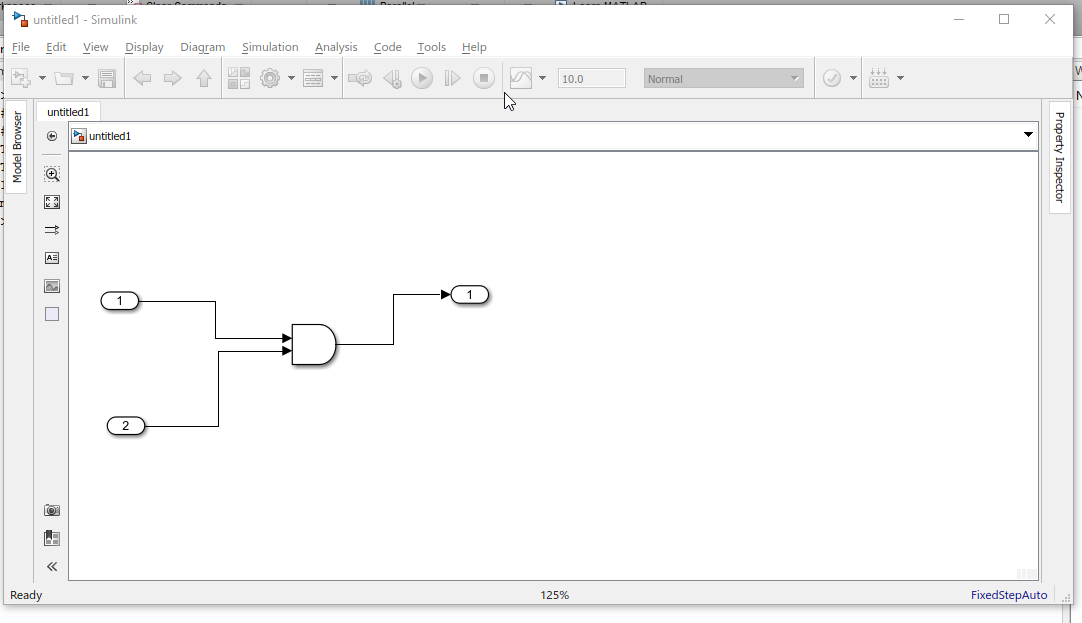The height and width of the screenshot is (623, 1082).
Task: Expand the Model Explorer dropdown arrow
Action: pos(335,78)
